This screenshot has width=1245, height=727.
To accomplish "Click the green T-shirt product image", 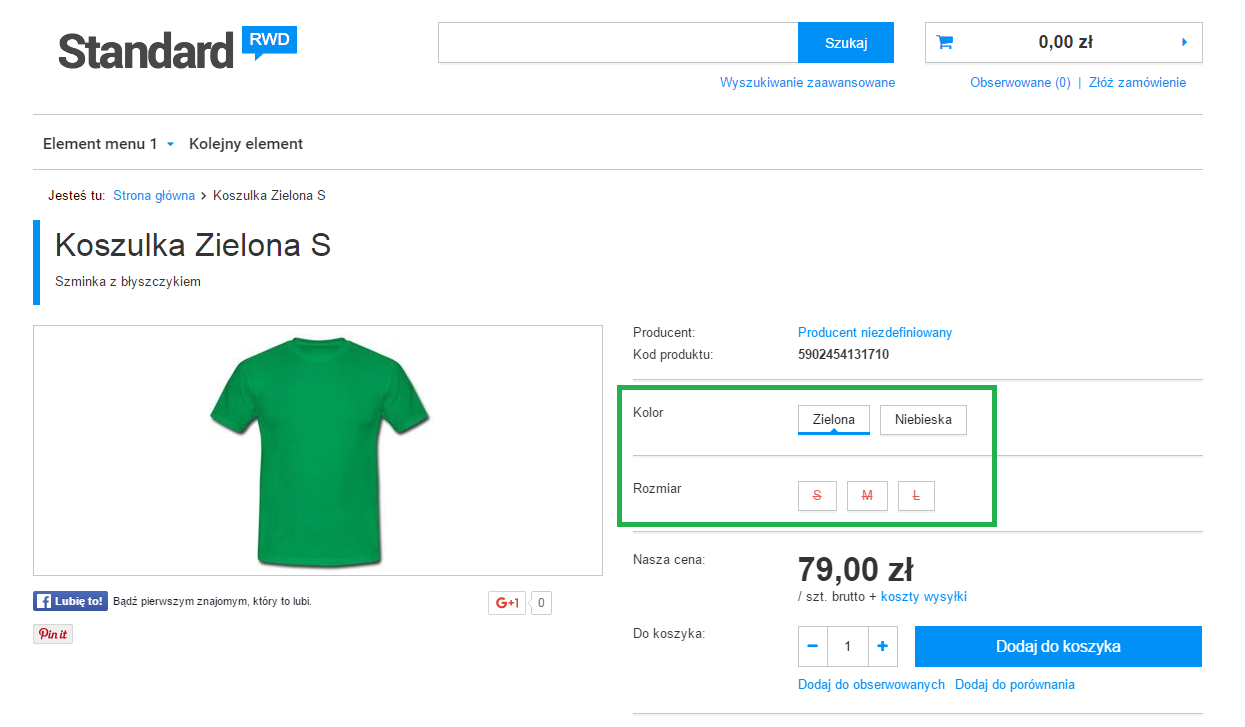I will click(318, 450).
